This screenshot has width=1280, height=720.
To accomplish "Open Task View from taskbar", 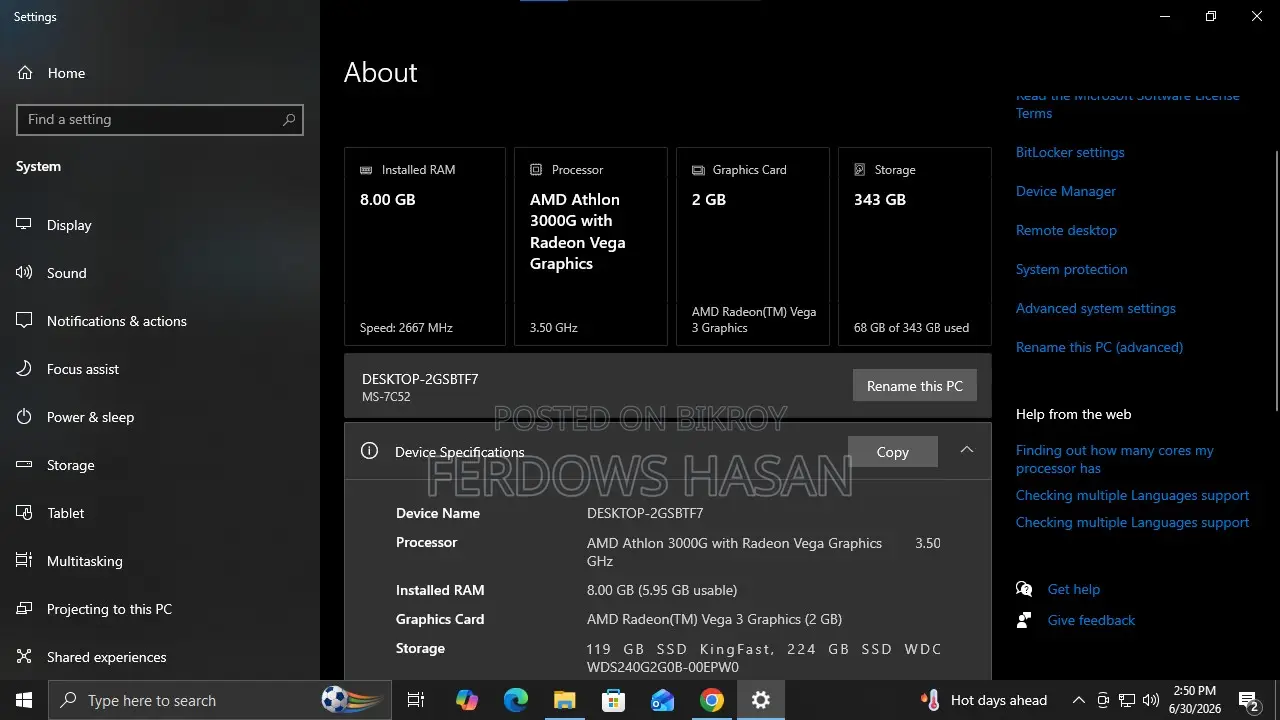I will tap(416, 700).
